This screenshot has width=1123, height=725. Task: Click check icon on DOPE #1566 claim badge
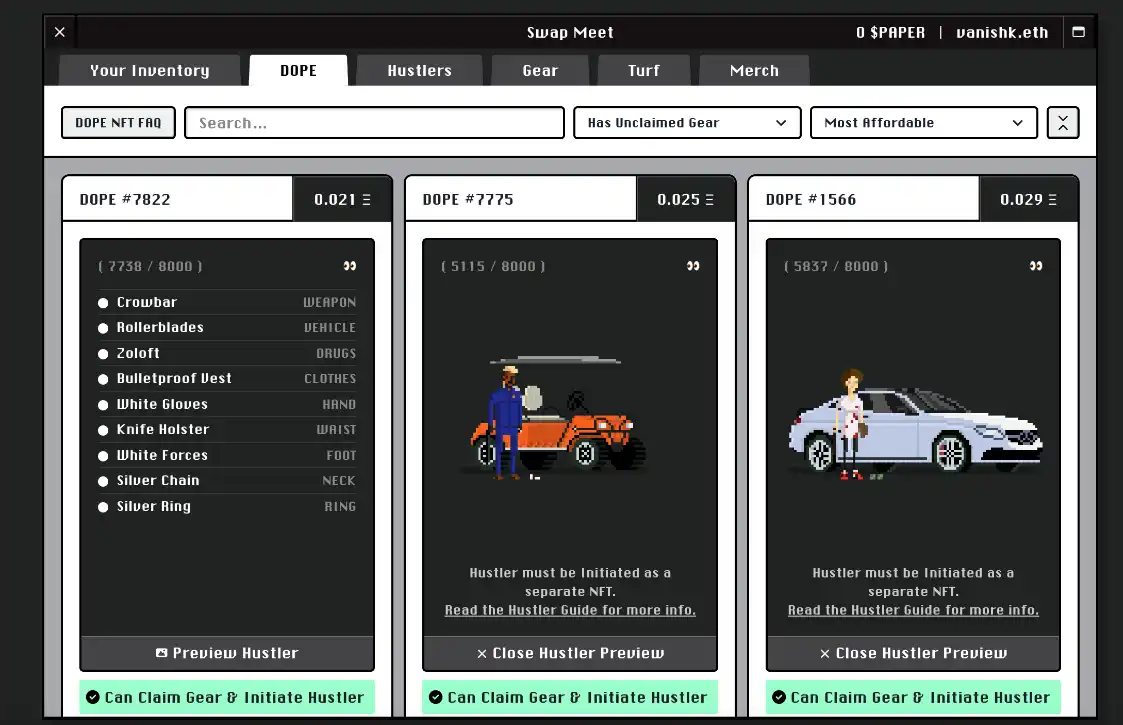[779, 697]
